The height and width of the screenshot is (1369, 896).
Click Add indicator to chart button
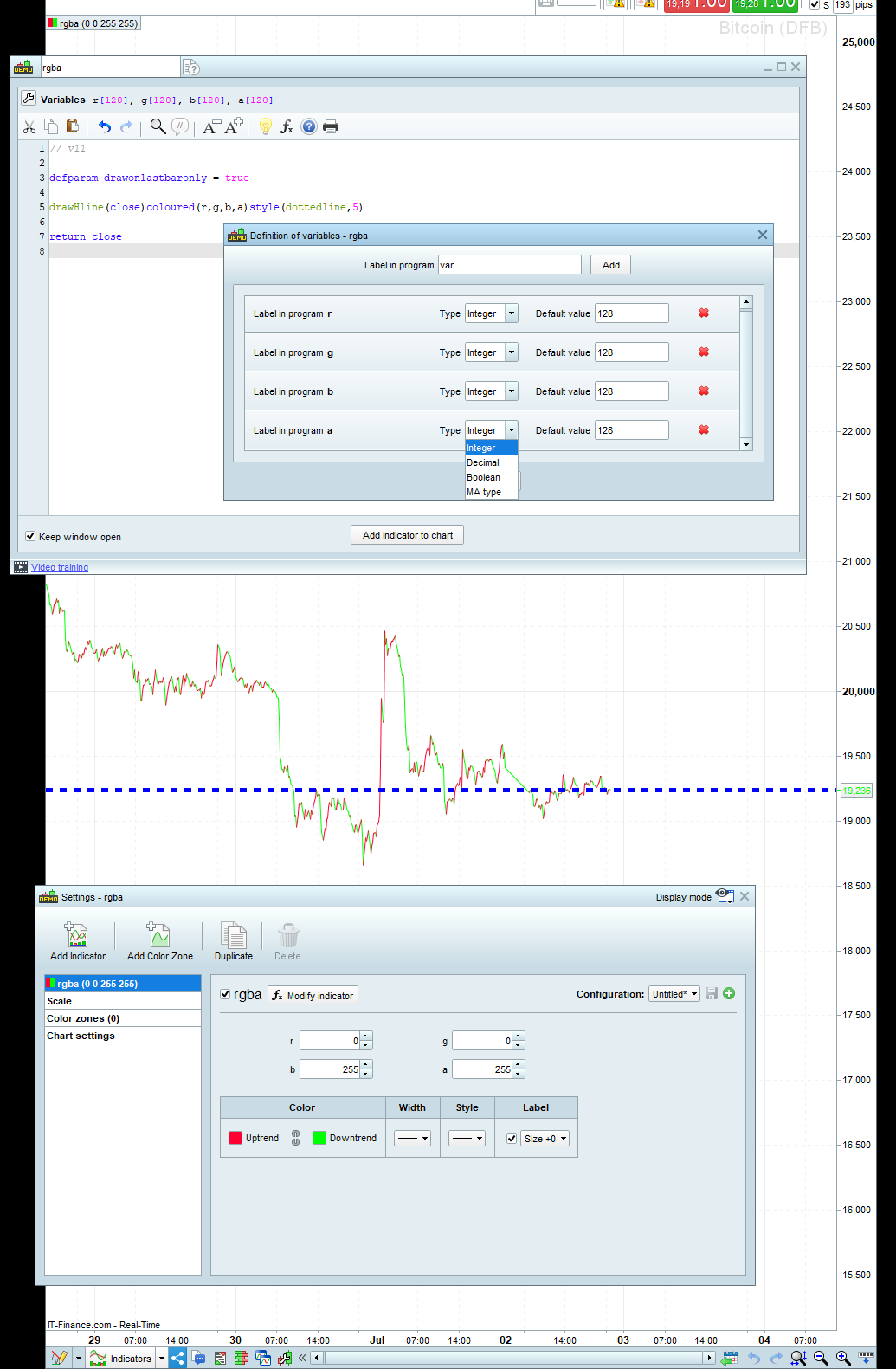click(x=408, y=535)
